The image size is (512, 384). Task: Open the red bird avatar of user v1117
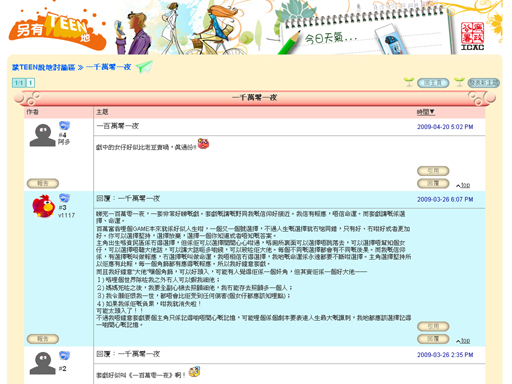[44, 206]
